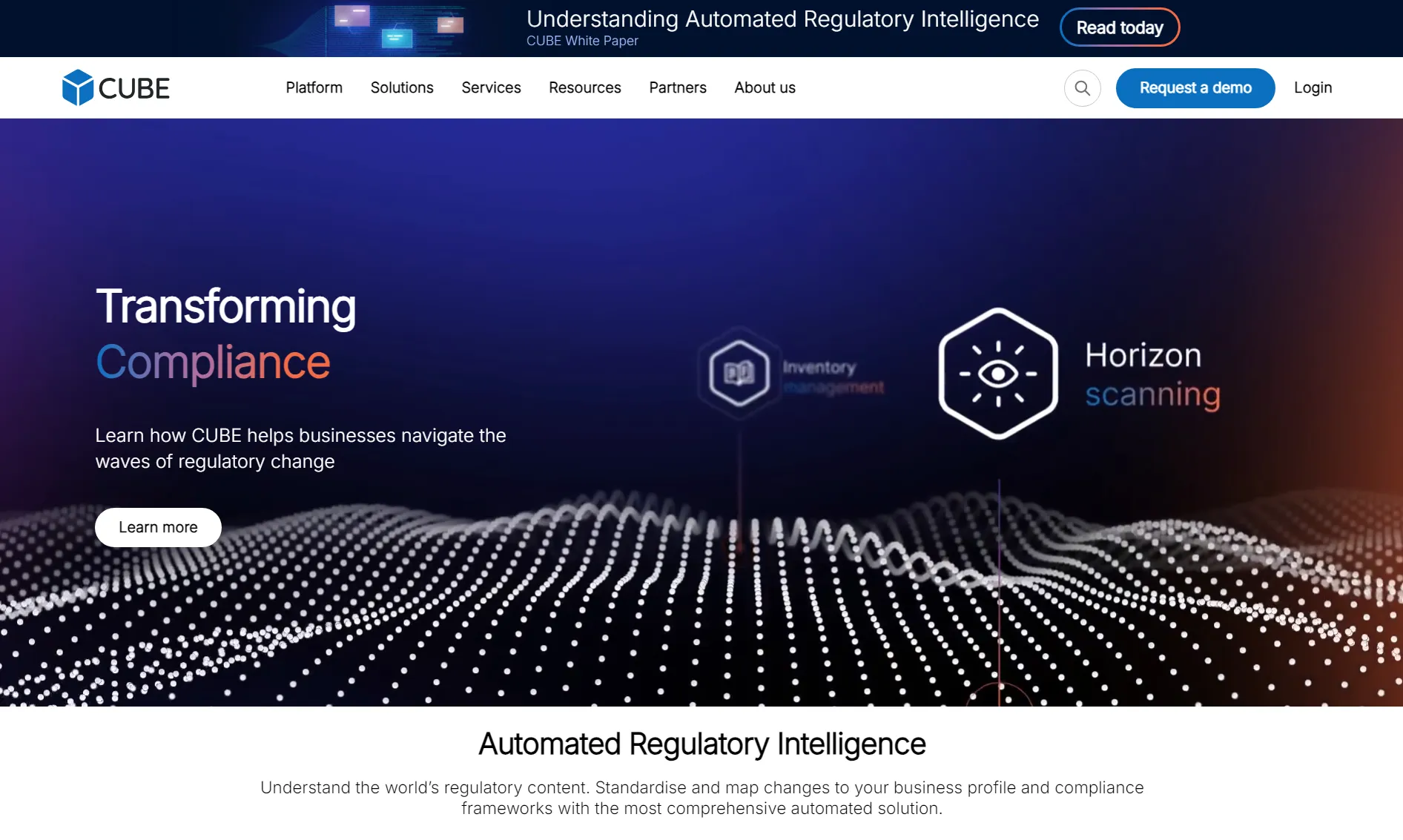Open the Solutions menu
The image size is (1403, 840).
coord(402,87)
